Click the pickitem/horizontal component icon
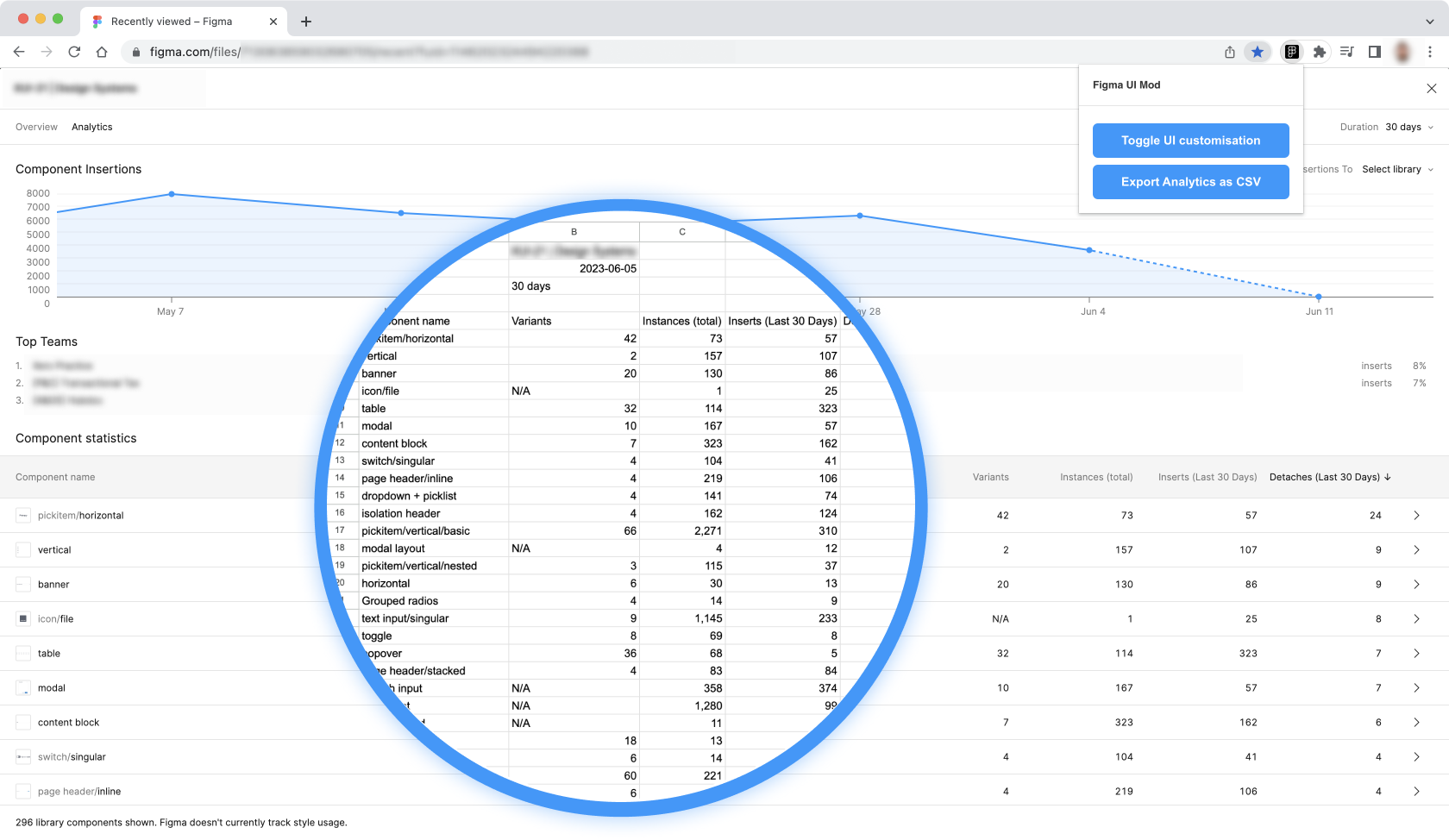The image size is (1449, 840). pos(23,516)
